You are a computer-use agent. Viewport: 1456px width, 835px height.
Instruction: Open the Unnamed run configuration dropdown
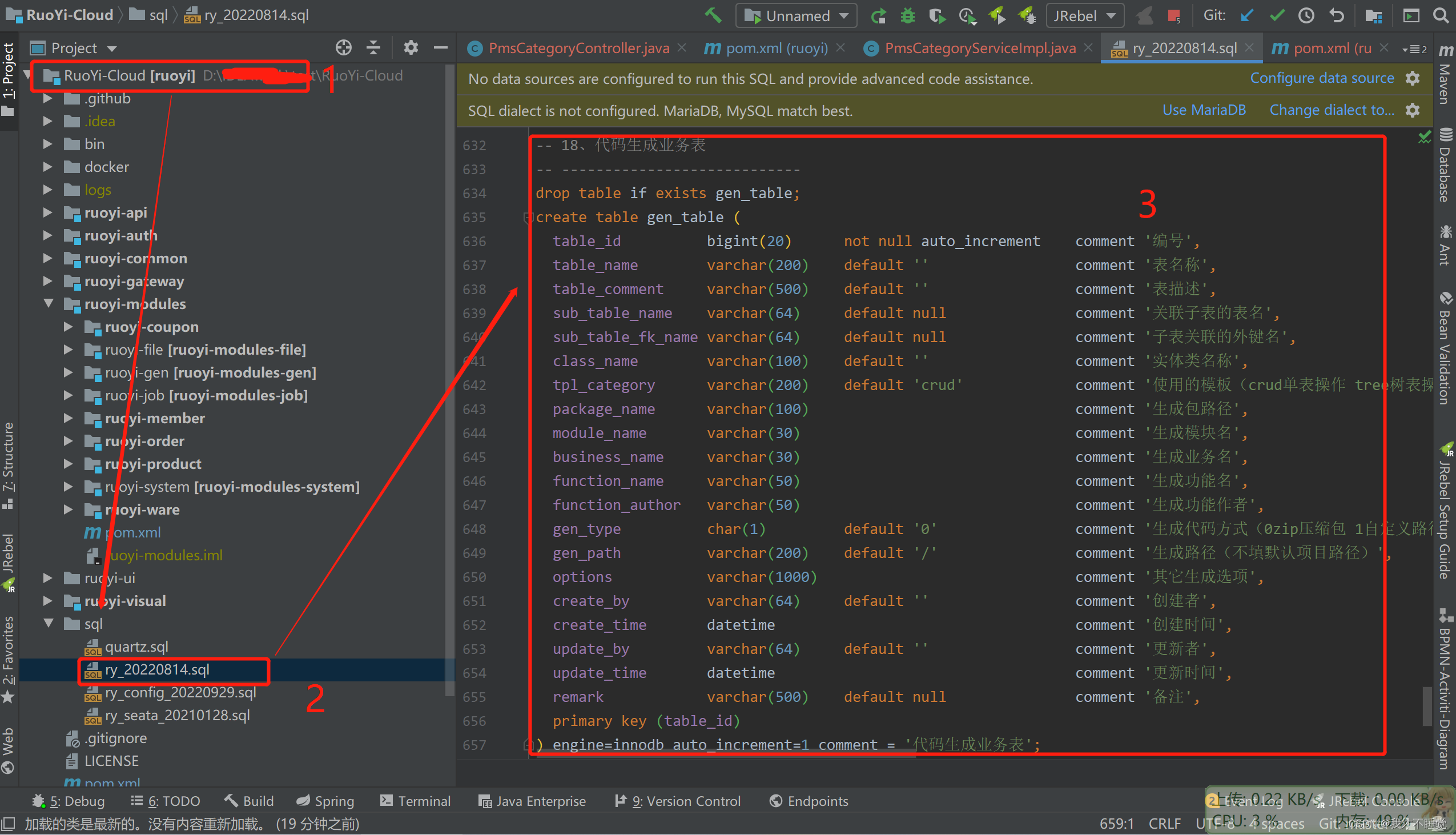pyautogui.click(x=796, y=15)
